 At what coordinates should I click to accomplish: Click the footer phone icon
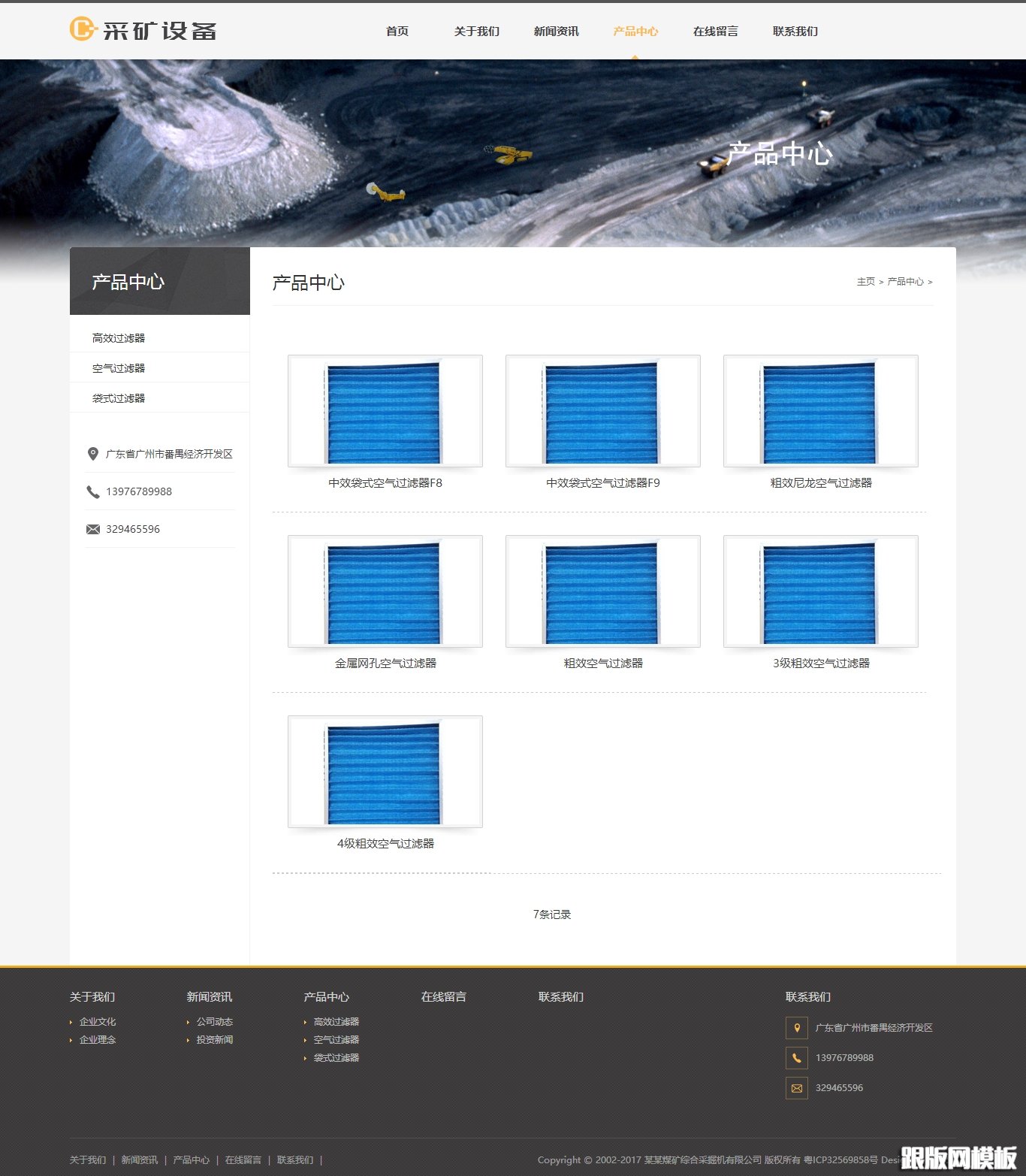coord(797,1057)
